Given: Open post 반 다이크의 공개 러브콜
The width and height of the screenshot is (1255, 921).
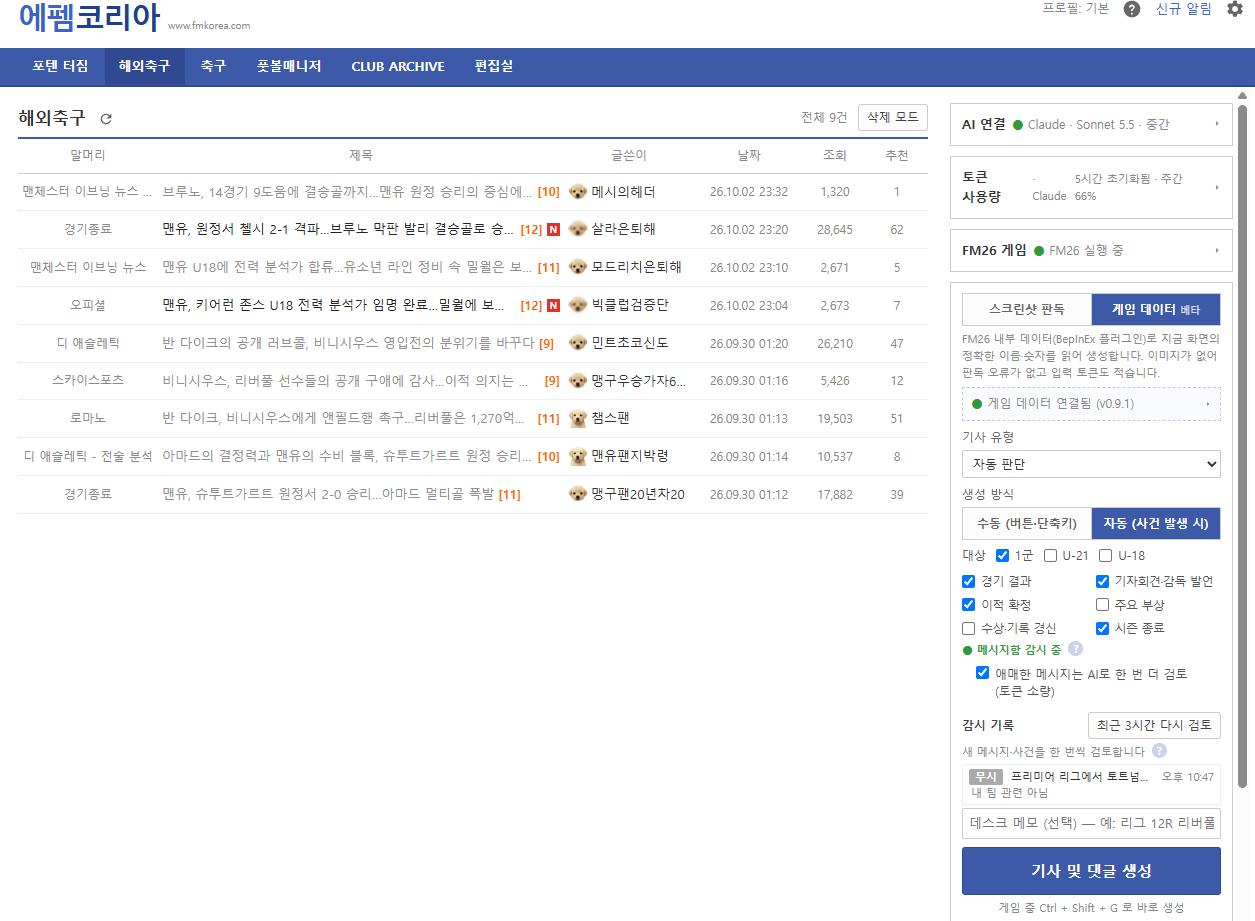Looking at the screenshot, I should pos(349,343).
